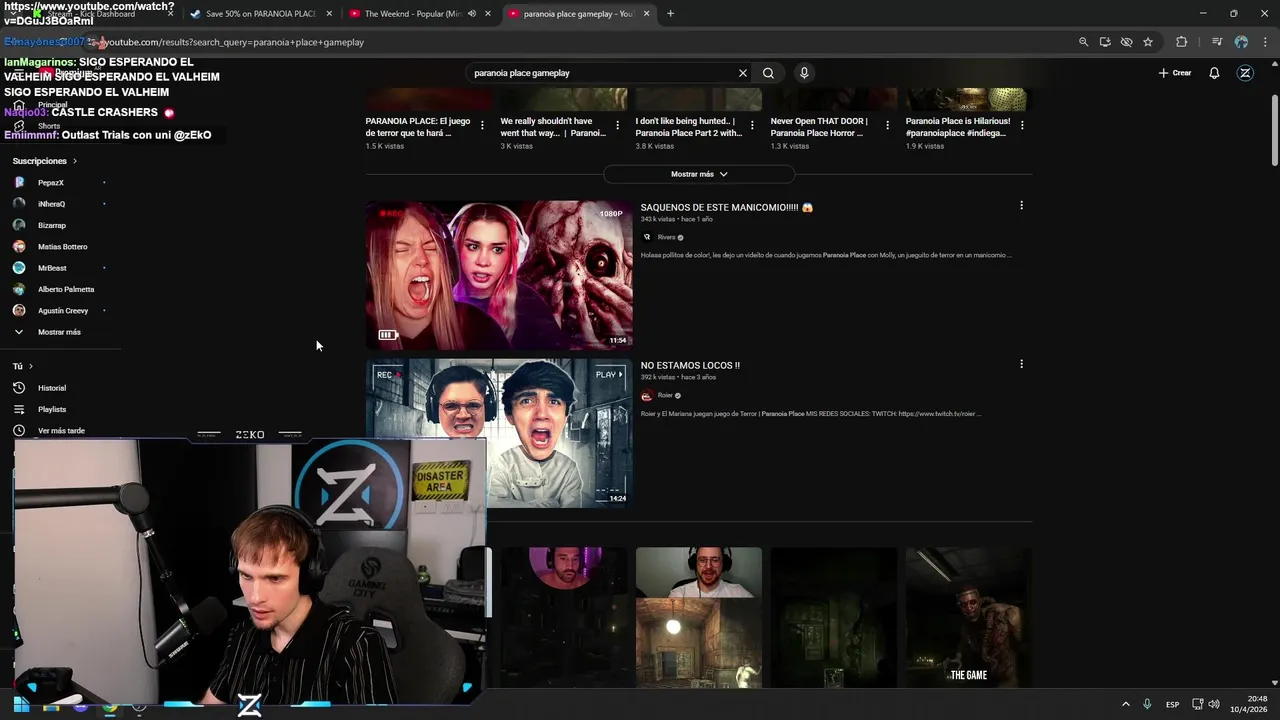
Task: Expand Mostrar más under the shorts shelf
Action: tap(699, 174)
